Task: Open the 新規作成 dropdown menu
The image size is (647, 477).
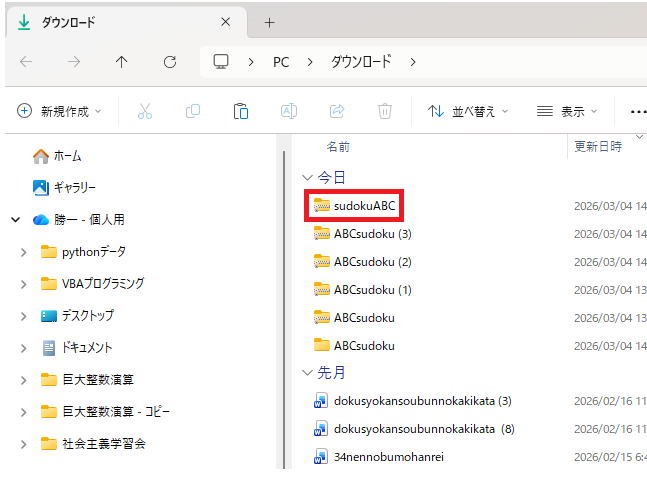Action: [59, 111]
